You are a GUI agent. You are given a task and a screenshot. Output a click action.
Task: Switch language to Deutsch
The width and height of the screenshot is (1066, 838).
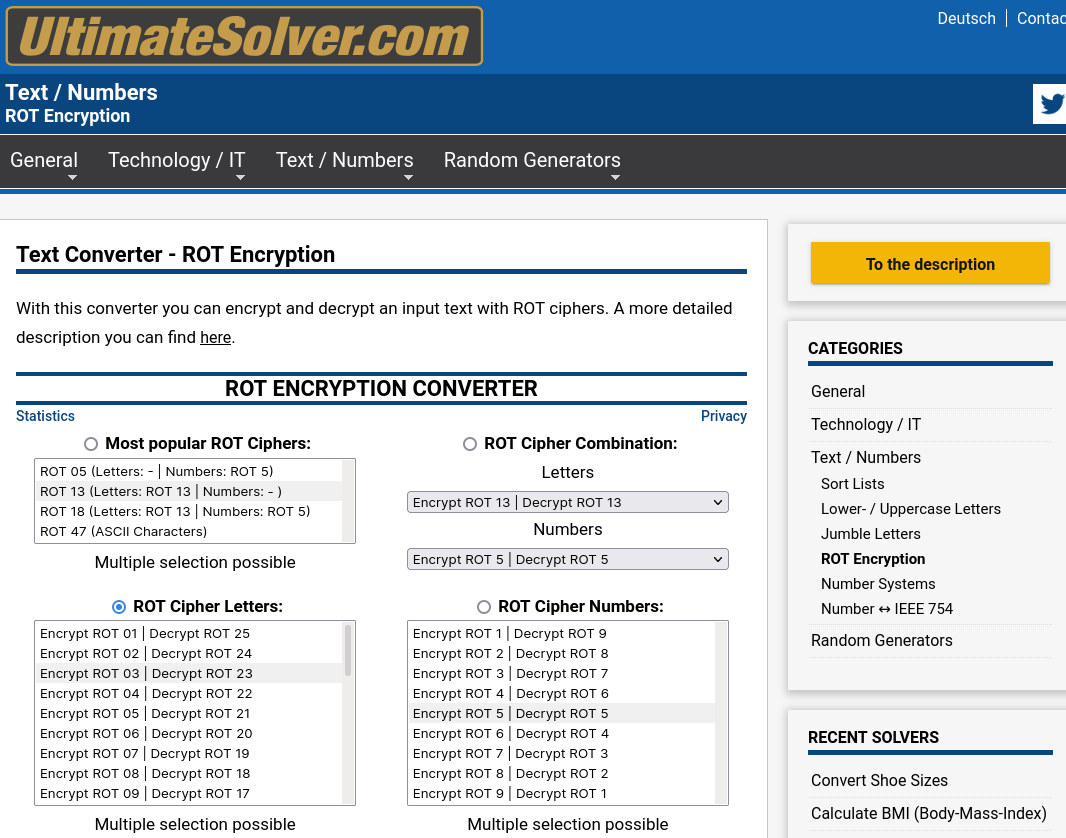point(966,18)
